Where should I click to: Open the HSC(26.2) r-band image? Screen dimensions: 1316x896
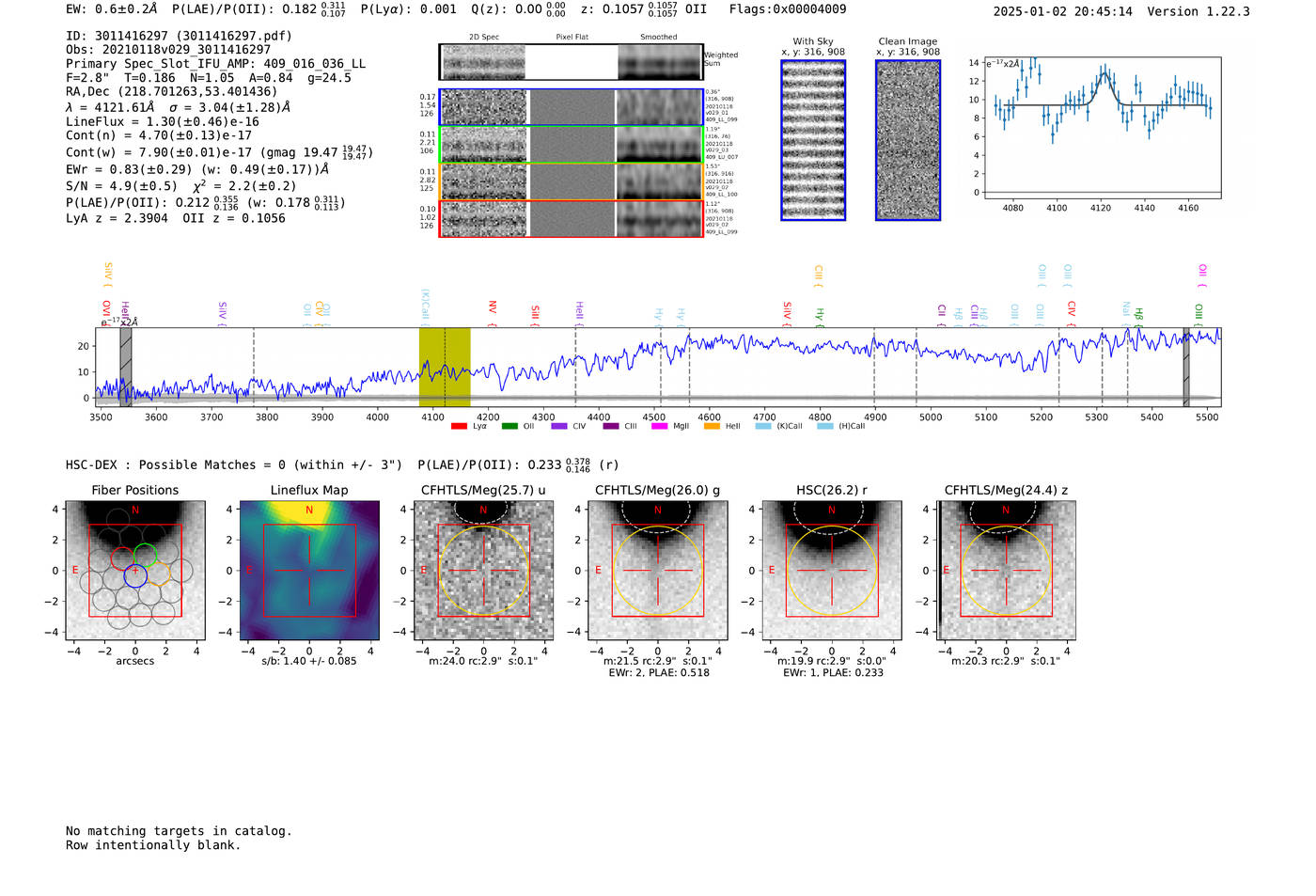[x=832, y=571]
